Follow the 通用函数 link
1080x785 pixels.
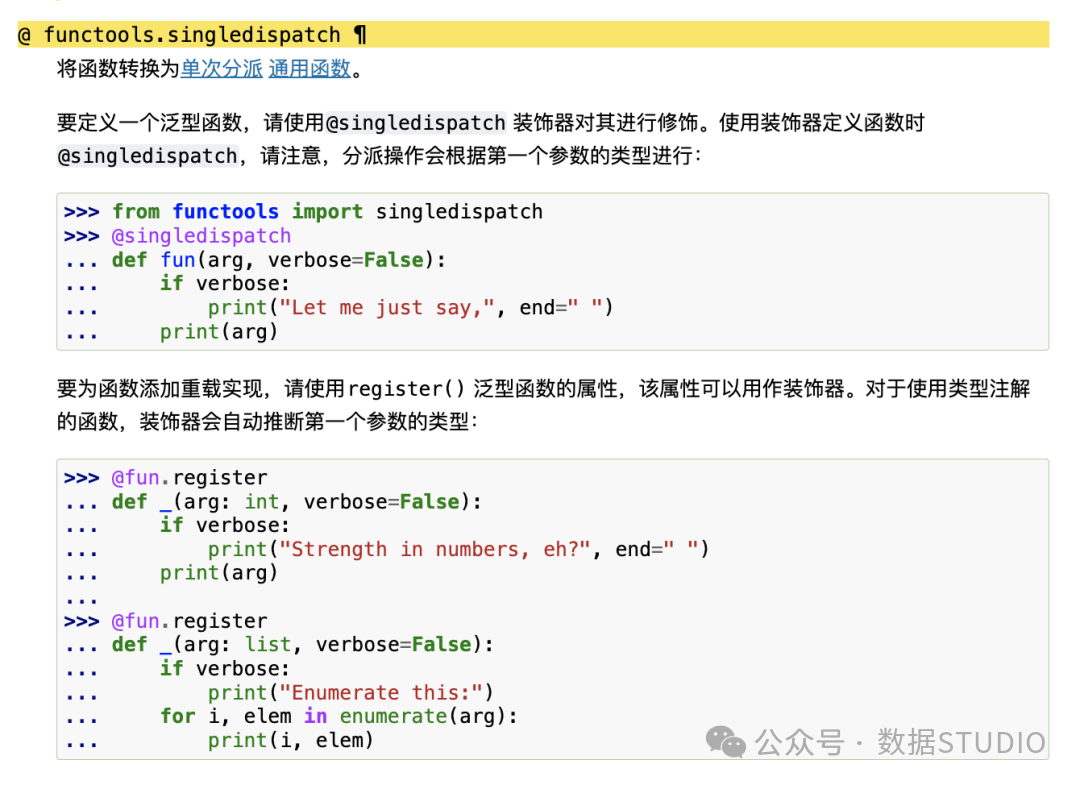[309, 69]
